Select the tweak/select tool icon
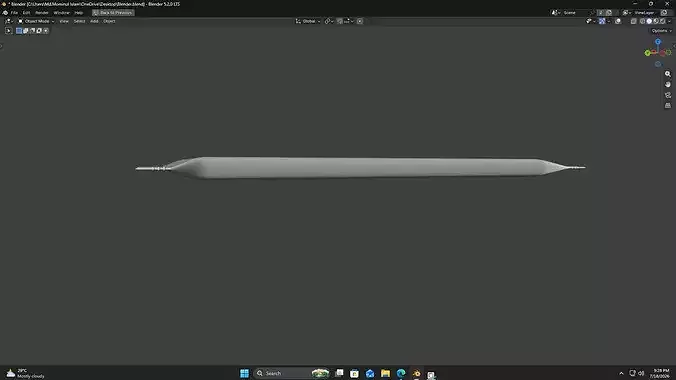 [x=8, y=31]
